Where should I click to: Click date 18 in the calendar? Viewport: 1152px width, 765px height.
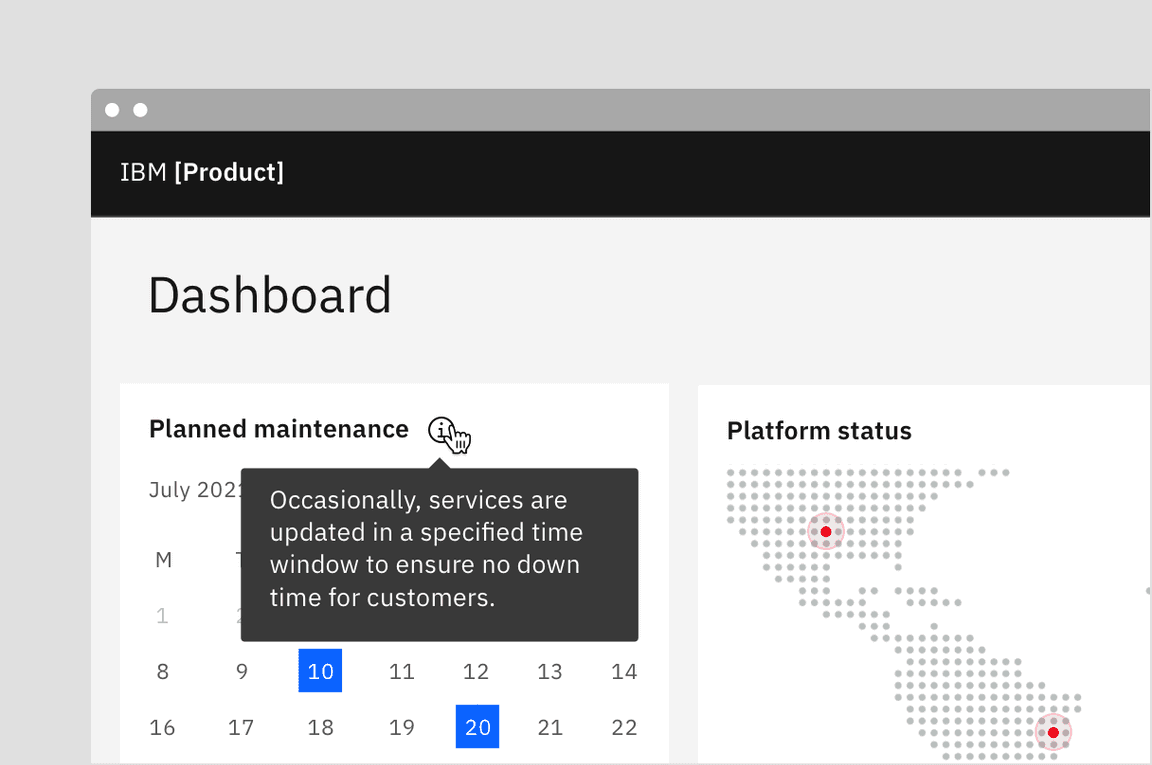click(320, 727)
